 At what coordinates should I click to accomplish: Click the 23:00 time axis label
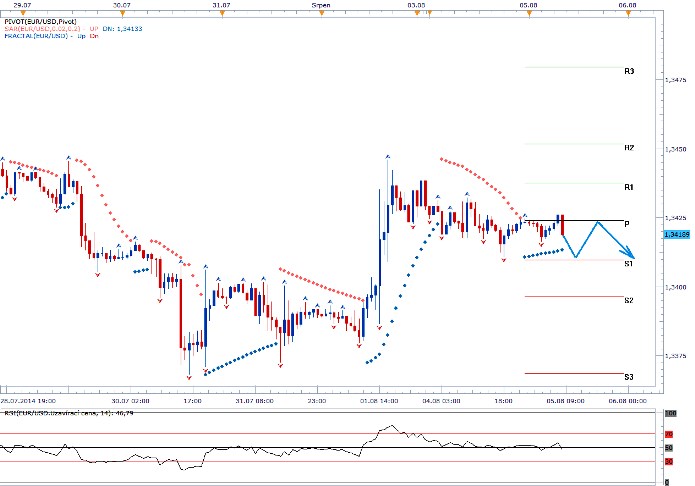pos(316,401)
